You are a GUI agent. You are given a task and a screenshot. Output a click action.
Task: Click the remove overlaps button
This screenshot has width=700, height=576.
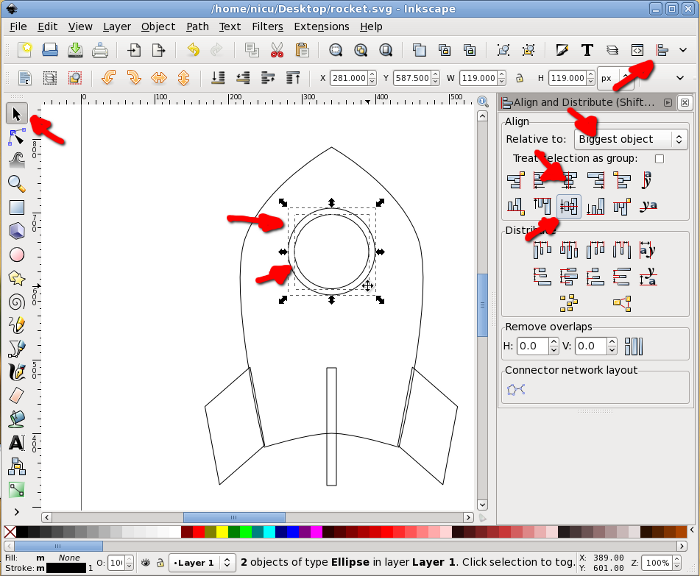(x=634, y=346)
